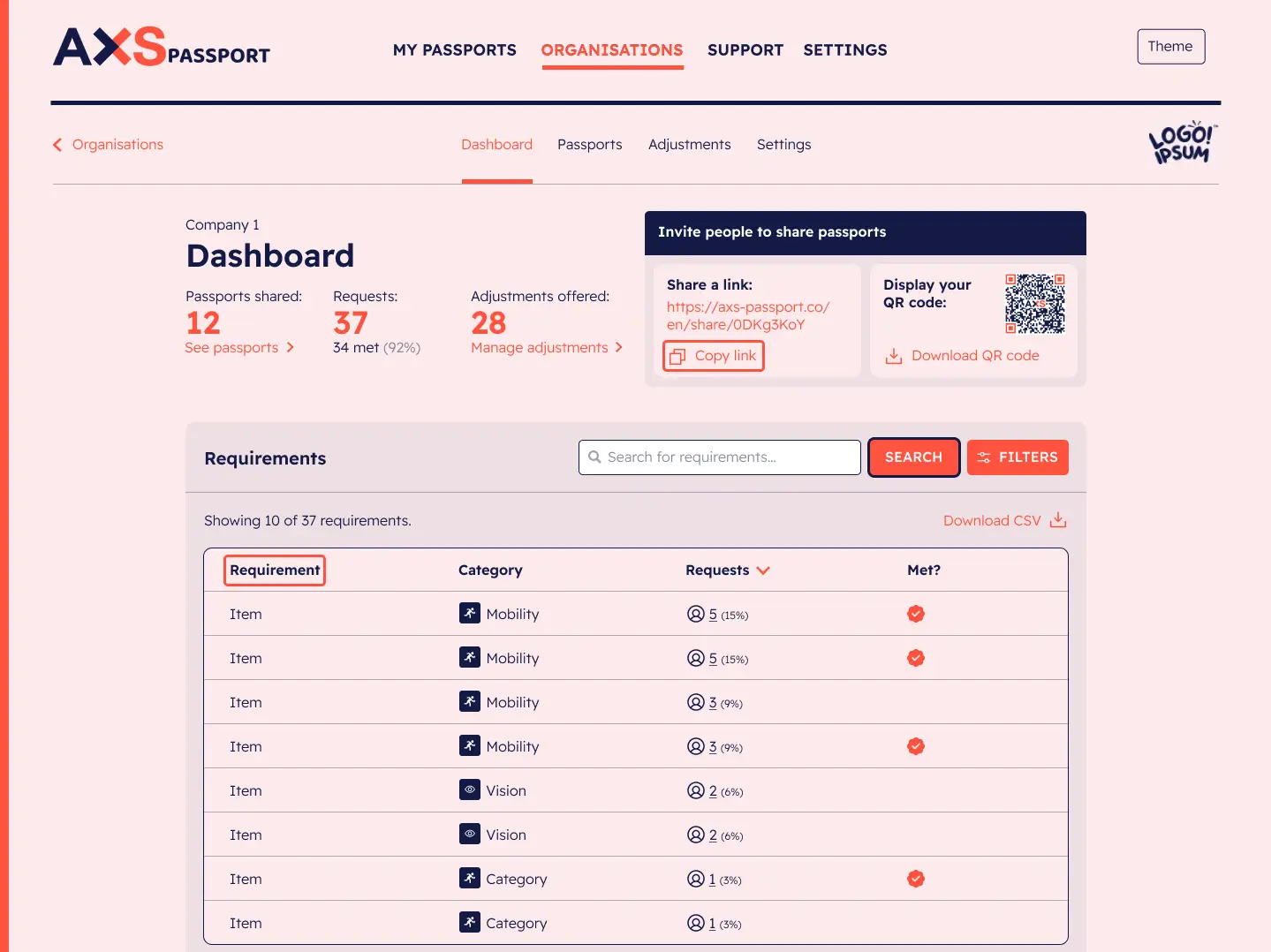Download the QR code
This screenshot has height=952, width=1271.
[x=963, y=356]
